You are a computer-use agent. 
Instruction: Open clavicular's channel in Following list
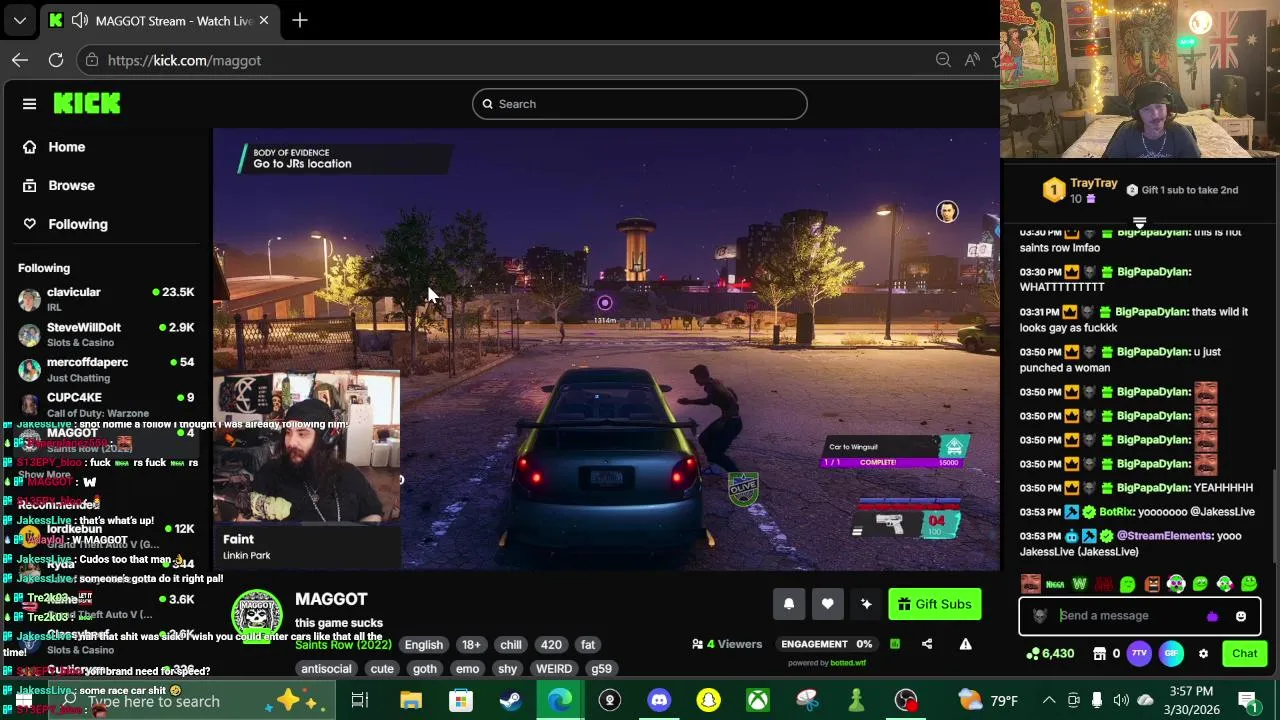106,298
